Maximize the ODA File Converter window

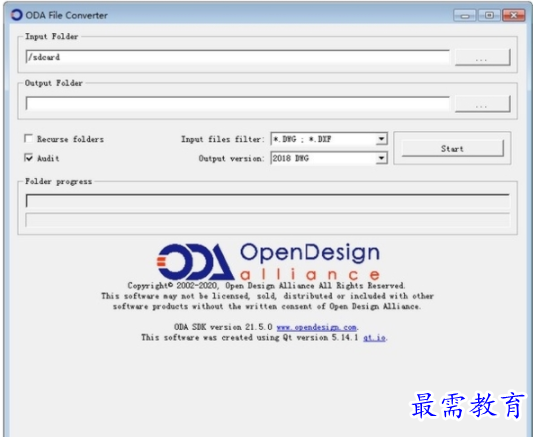pos(489,15)
